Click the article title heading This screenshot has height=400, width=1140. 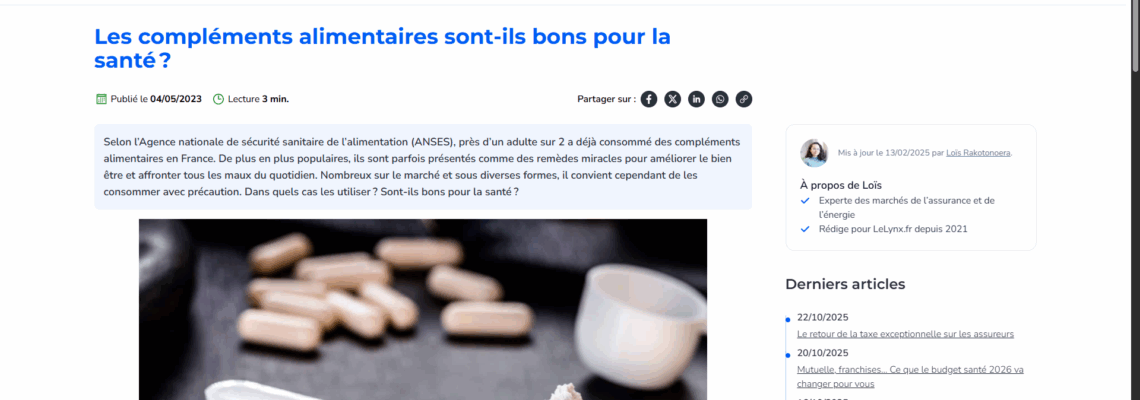pyautogui.click(x=382, y=48)
